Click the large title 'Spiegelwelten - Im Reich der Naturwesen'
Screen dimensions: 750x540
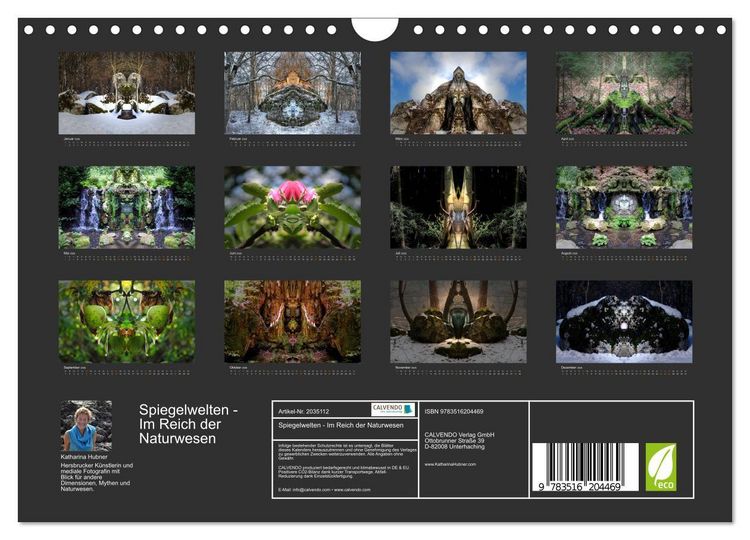[x=188, y=424]
